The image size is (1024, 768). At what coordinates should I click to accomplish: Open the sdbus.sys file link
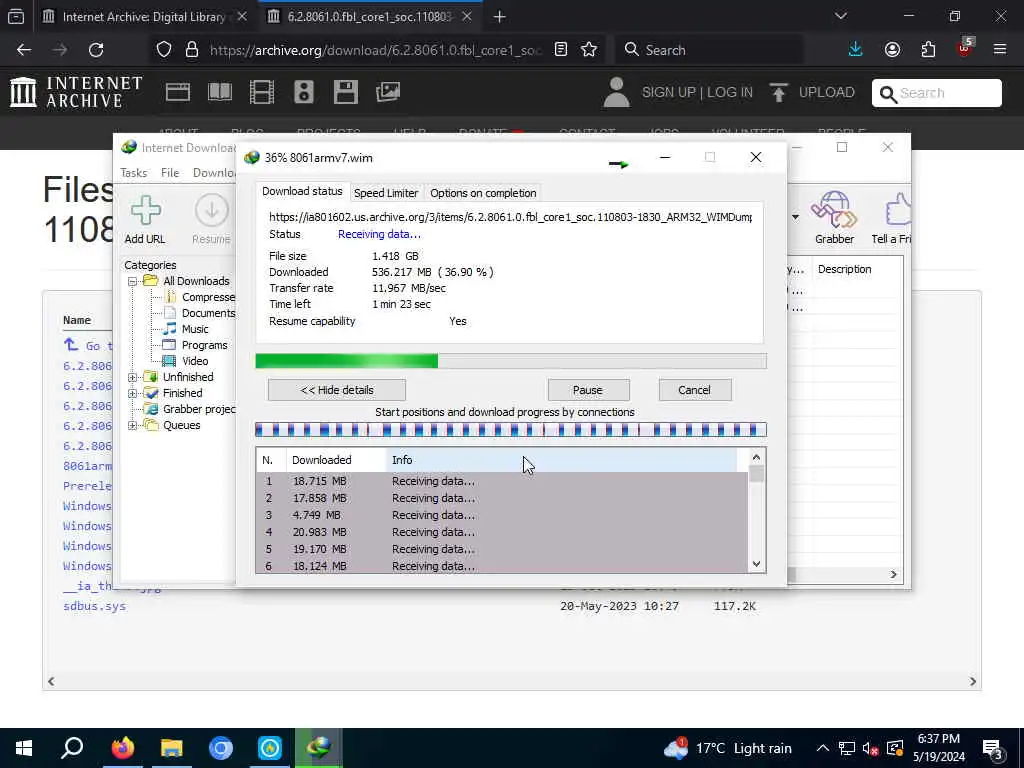point(95,606)
